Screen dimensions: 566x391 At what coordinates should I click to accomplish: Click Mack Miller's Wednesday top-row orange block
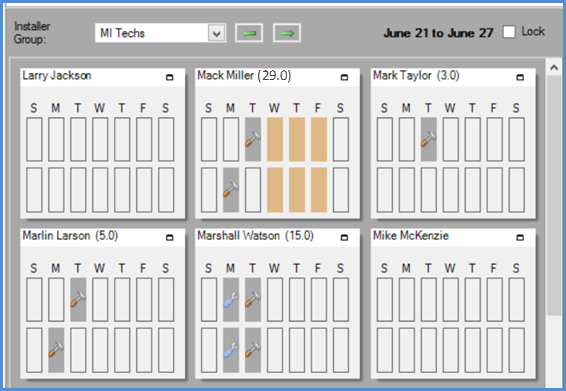click(x=275, y=139)
